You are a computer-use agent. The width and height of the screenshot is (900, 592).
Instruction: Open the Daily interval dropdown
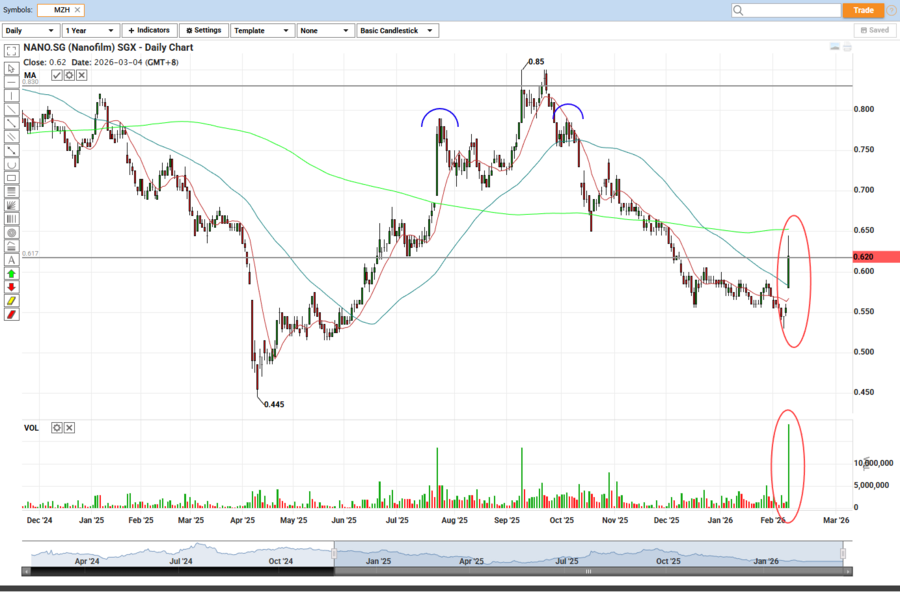click(x=30, y=31)
